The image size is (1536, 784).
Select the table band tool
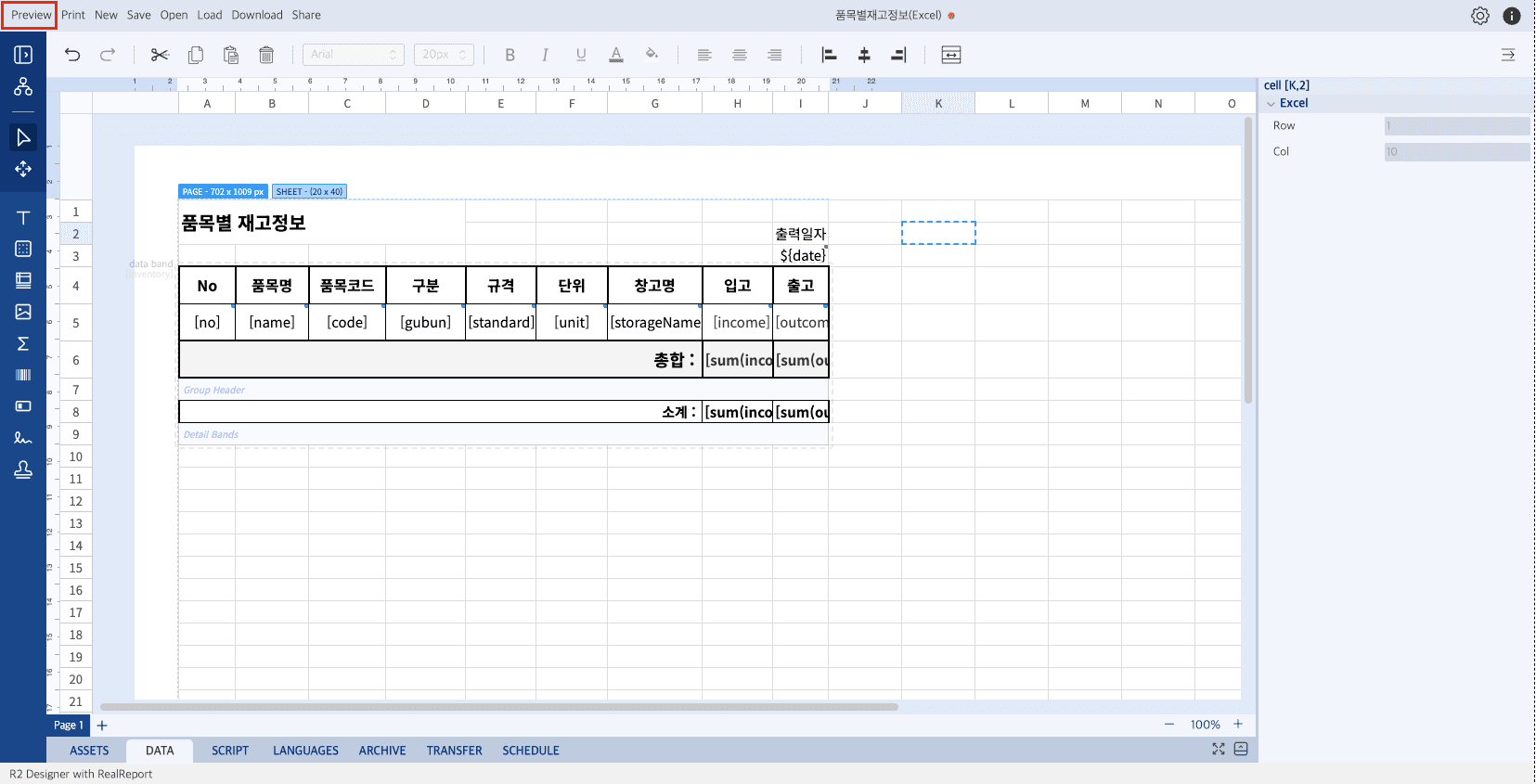point(23,249)
